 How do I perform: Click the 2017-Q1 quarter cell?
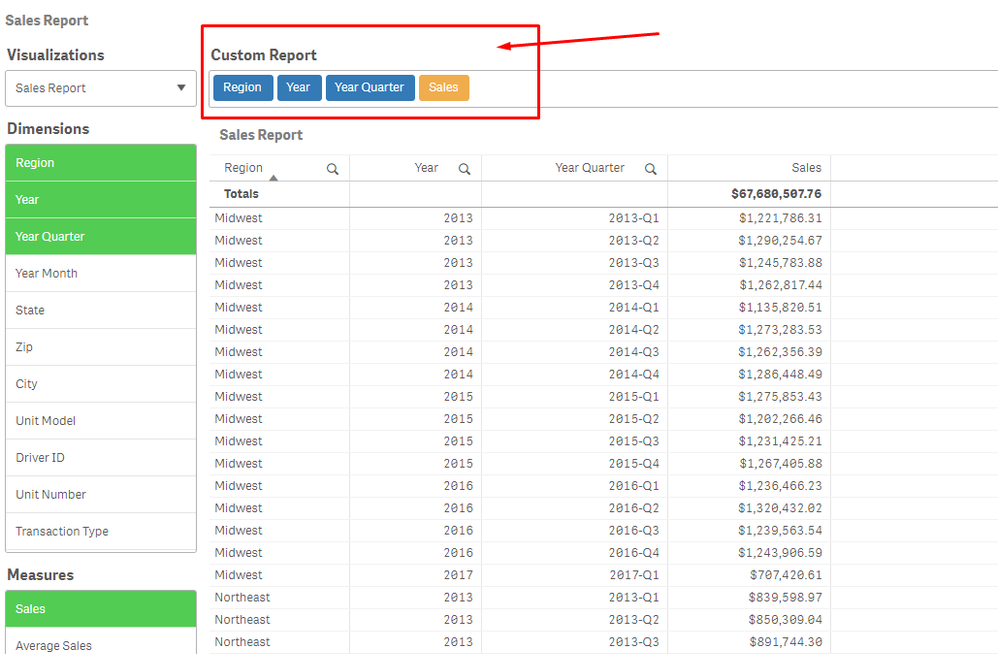coord(634,575)
